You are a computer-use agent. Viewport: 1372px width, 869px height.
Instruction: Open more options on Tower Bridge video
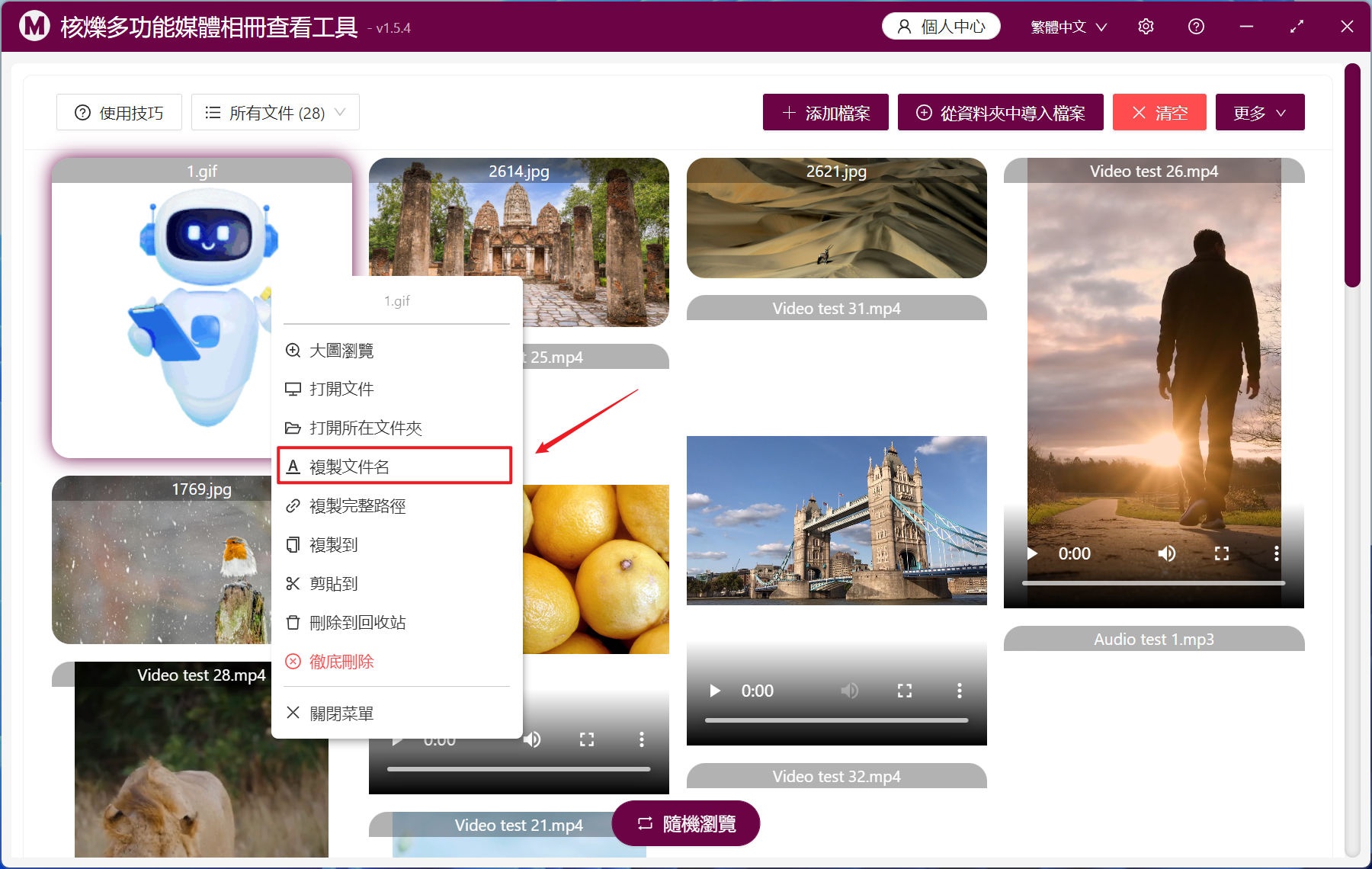pos(959,691)
